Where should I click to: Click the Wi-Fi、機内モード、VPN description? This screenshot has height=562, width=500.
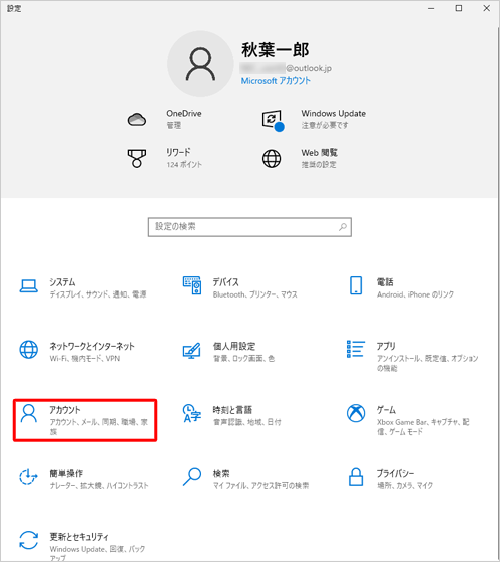[85, 358]
